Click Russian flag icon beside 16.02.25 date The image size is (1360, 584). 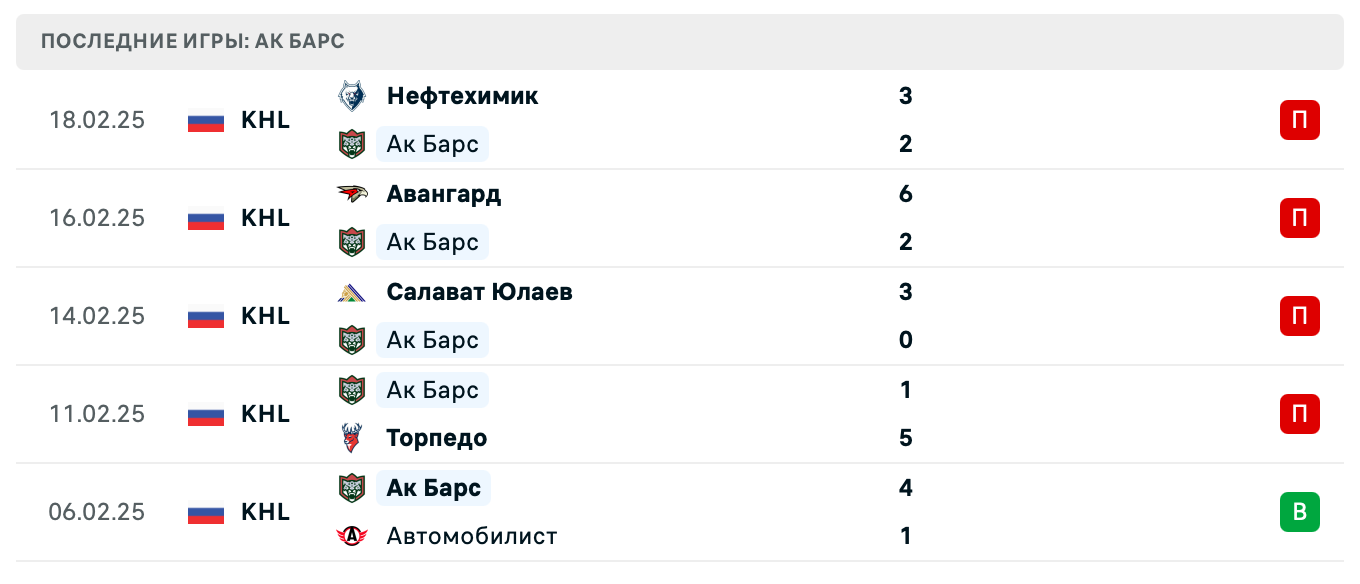coord(206,218)
